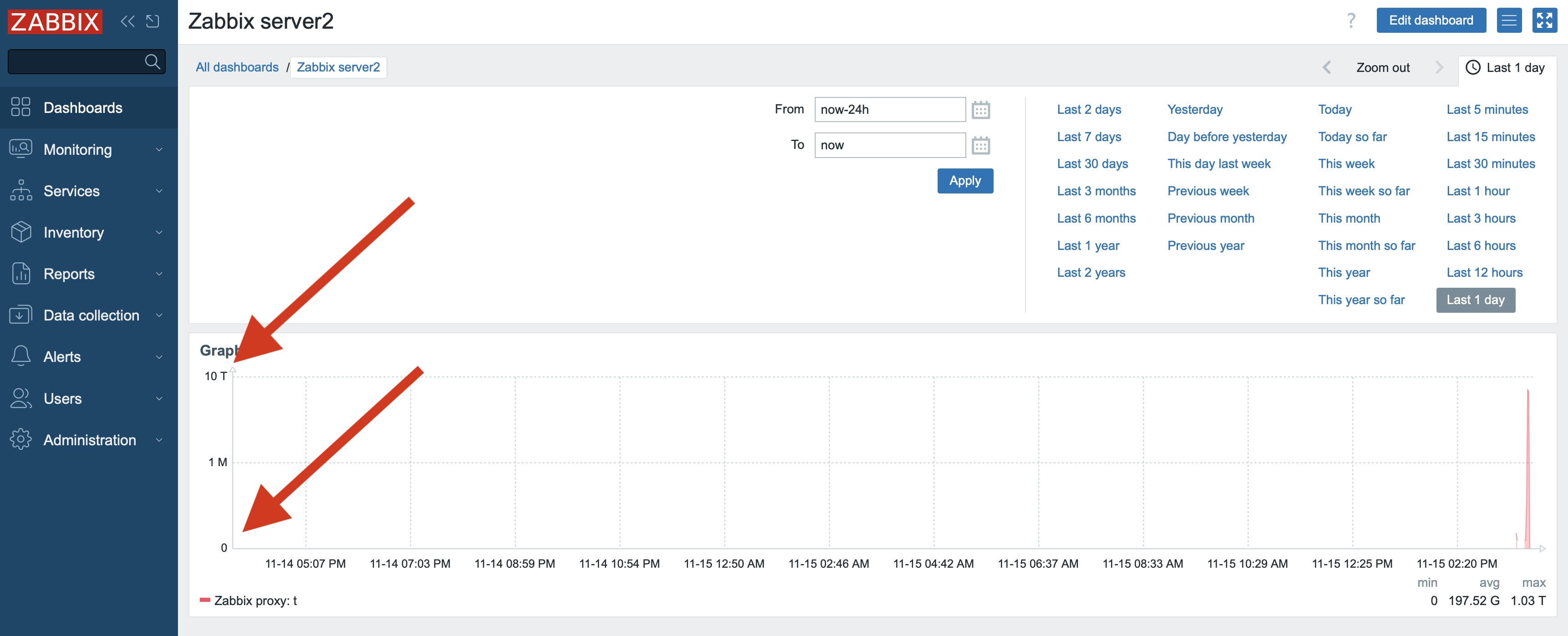This screenshot has width=1568, height=636.
Task: Shift time period back with left arrow
Action: [1327, 67]
